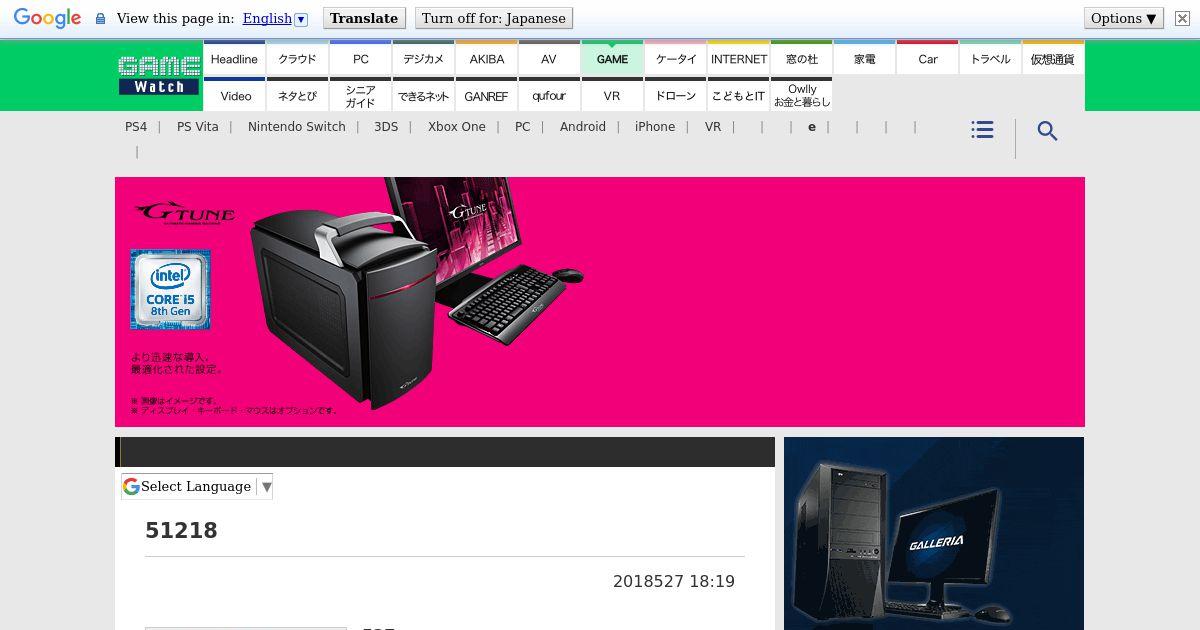Open the Video tab
Viewport: 1200px width, 630px height.
(234, 95)
